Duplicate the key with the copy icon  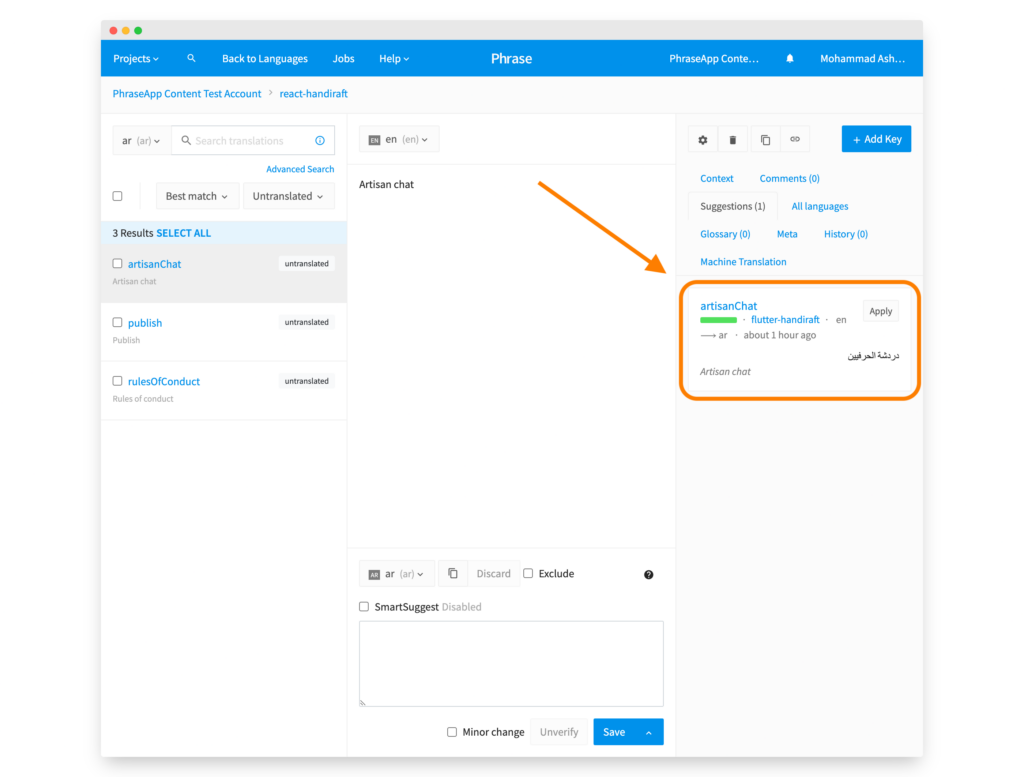click(x=765, y=140)
